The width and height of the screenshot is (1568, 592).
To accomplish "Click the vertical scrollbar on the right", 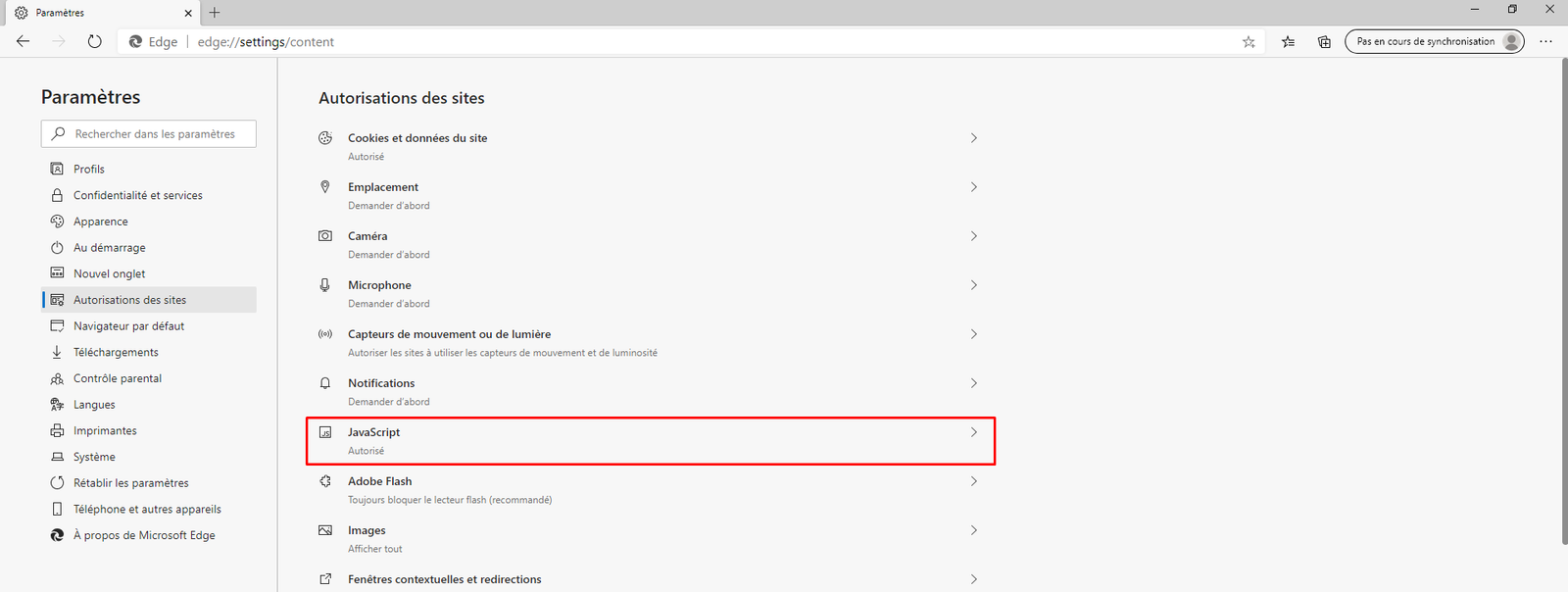I will 1562,294.
